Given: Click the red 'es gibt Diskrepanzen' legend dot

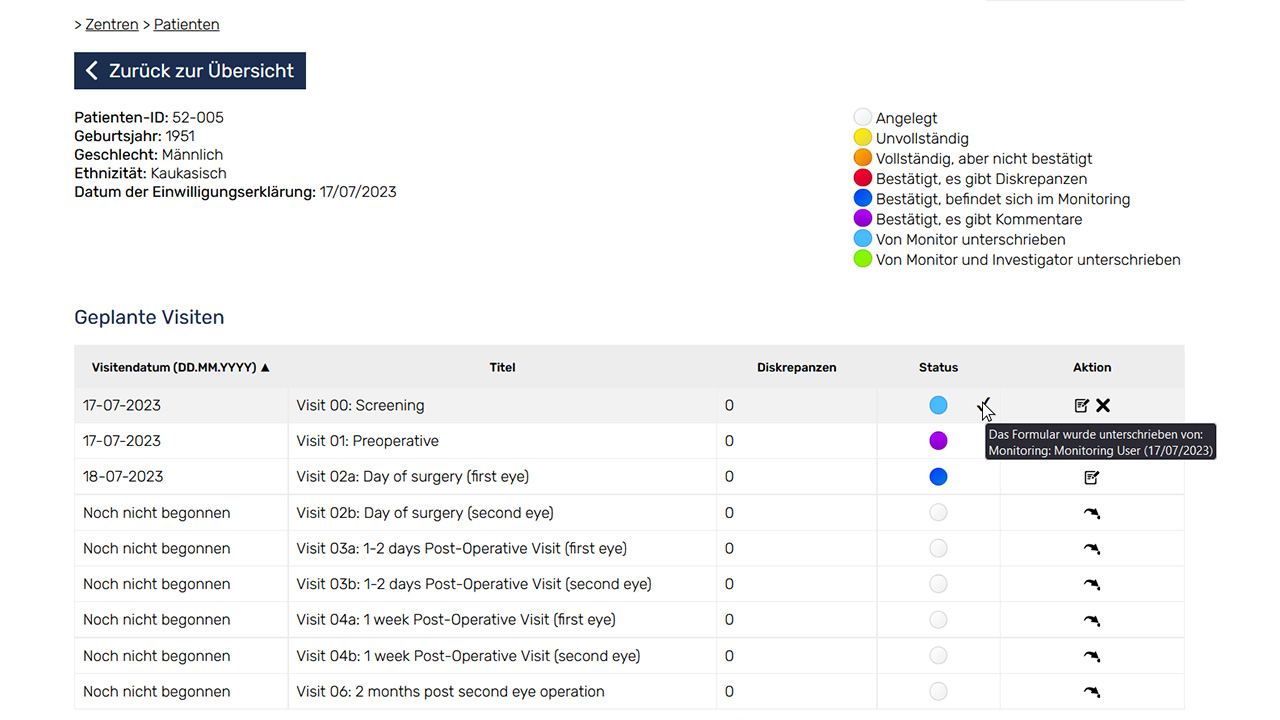Looking at the screenshot, I should [x=863, y=179].
